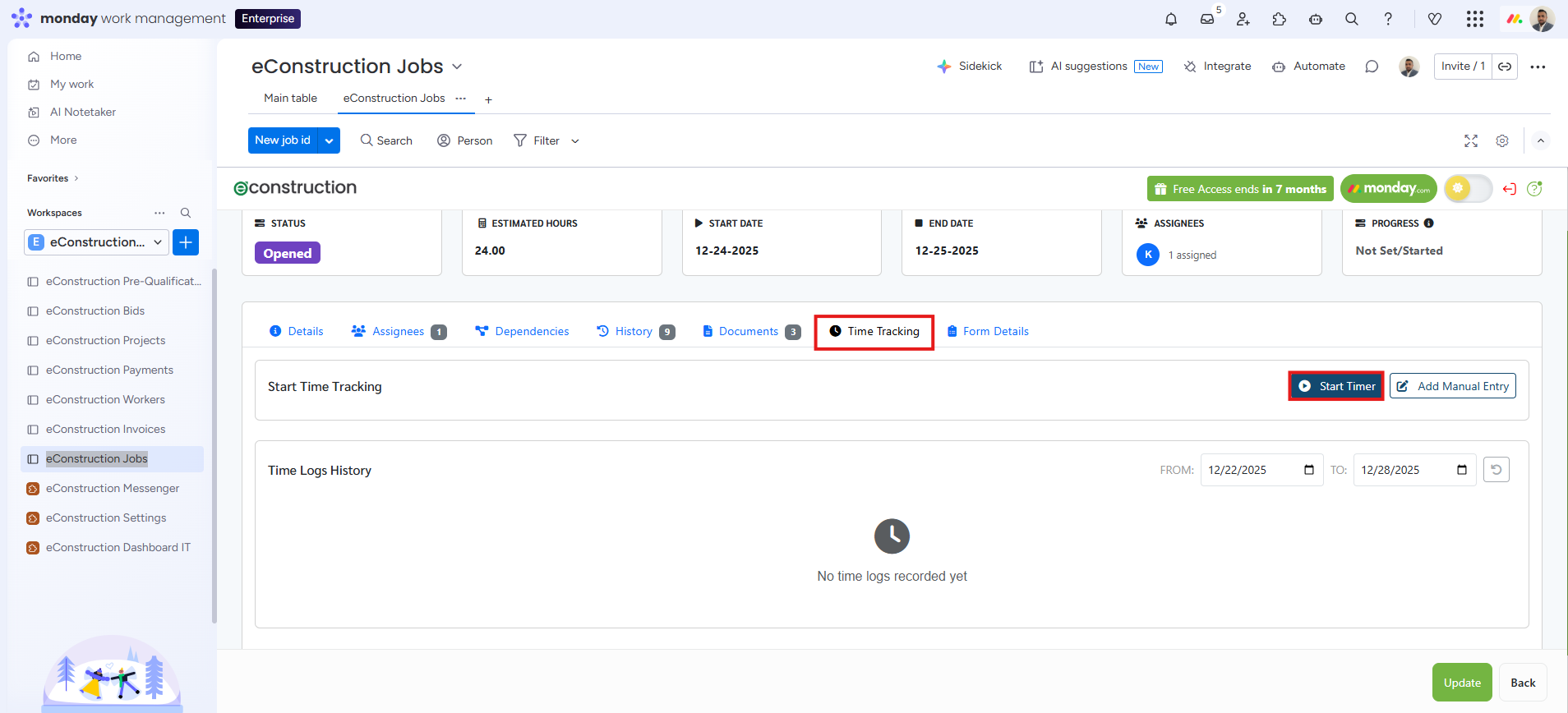Toggle the light/dark theme switch
The image size is (1568, 713).
point(1468,189)
